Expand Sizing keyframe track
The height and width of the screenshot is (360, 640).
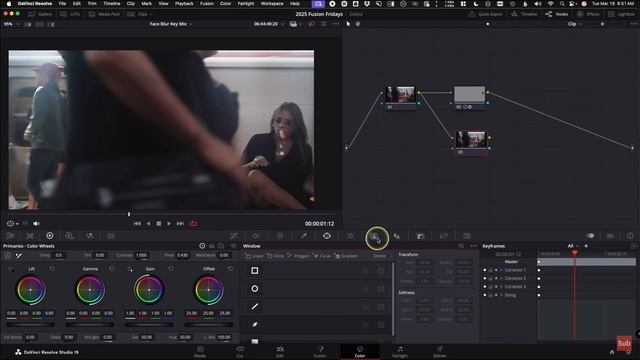pos(501,295)
